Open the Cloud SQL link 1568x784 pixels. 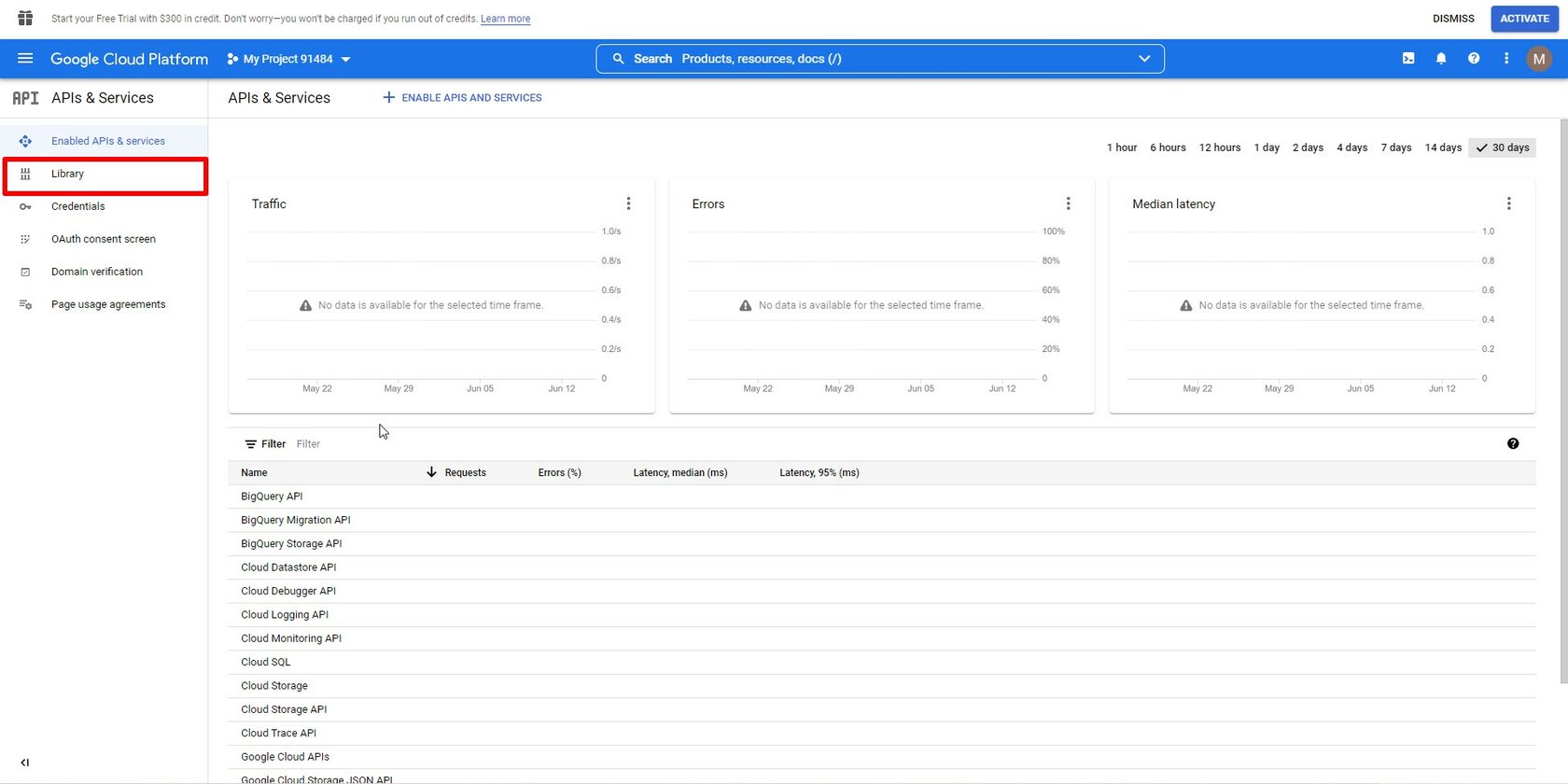click(266, 662)
